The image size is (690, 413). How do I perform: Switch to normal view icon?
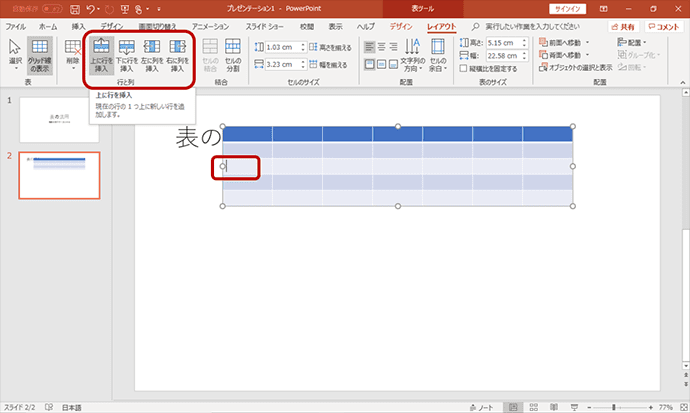coord(513,408)
